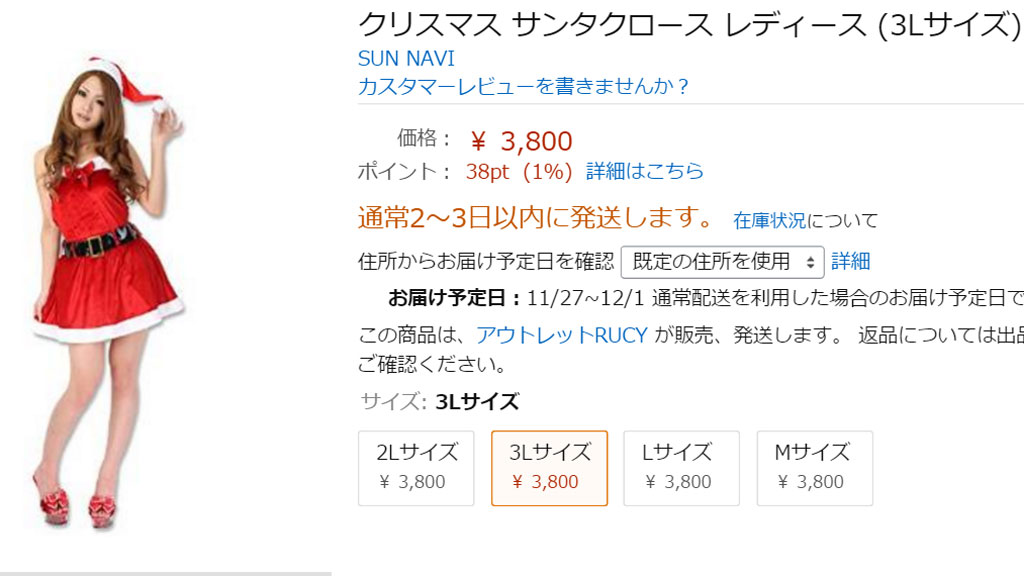Screen dimensions: 1024x576
Task: Click the サイズ: 3Lサイズ label
Action: coord(440,401)
